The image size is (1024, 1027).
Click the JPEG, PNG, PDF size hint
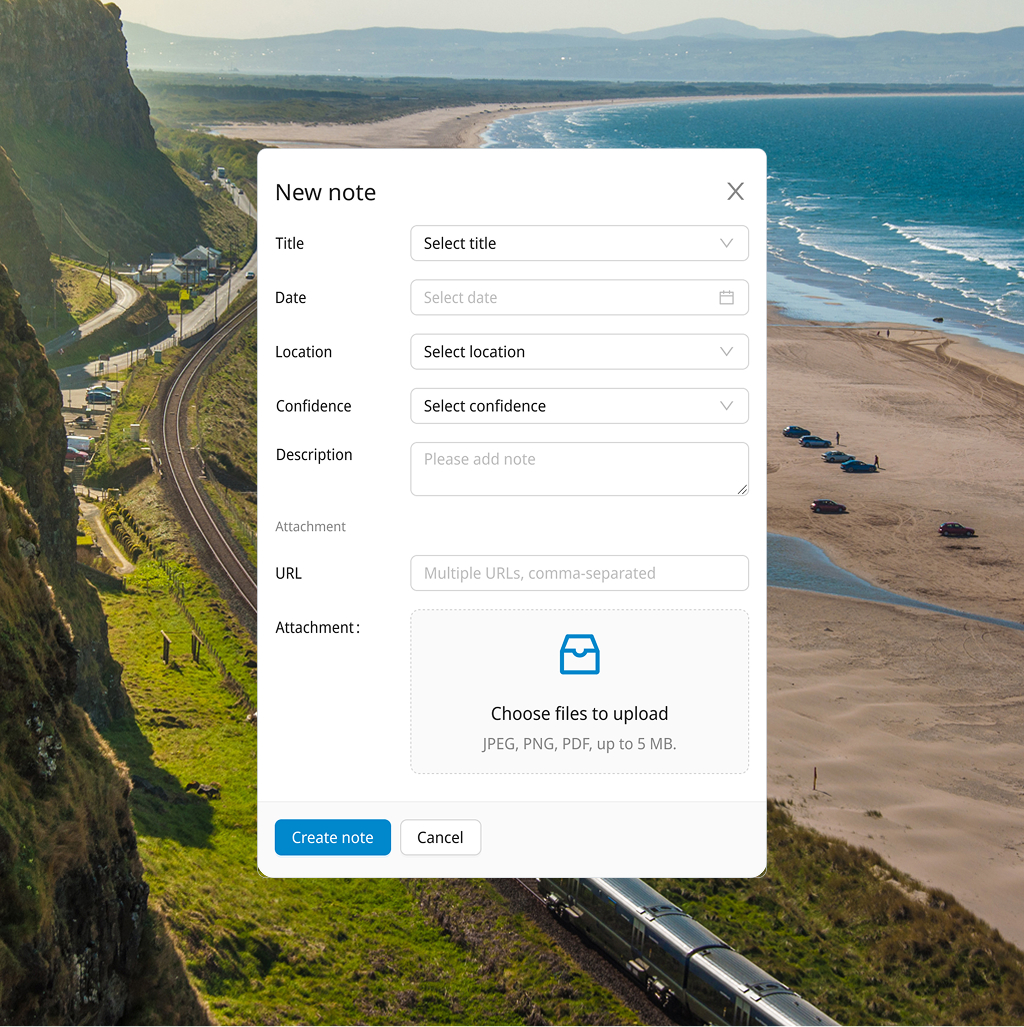(579, 744)
